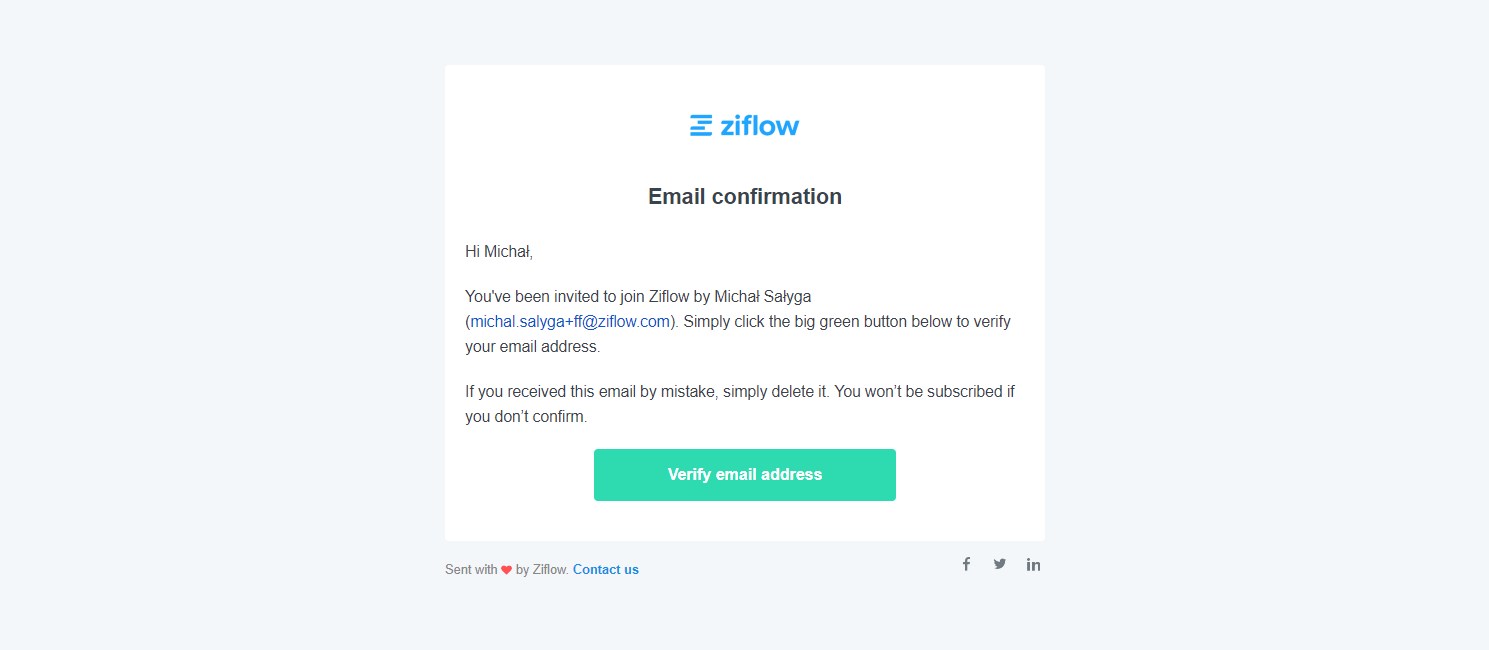The image size is (1489, 650).
Task: Open the LinkedIn icon in footer
Action: coord(1033,564)
